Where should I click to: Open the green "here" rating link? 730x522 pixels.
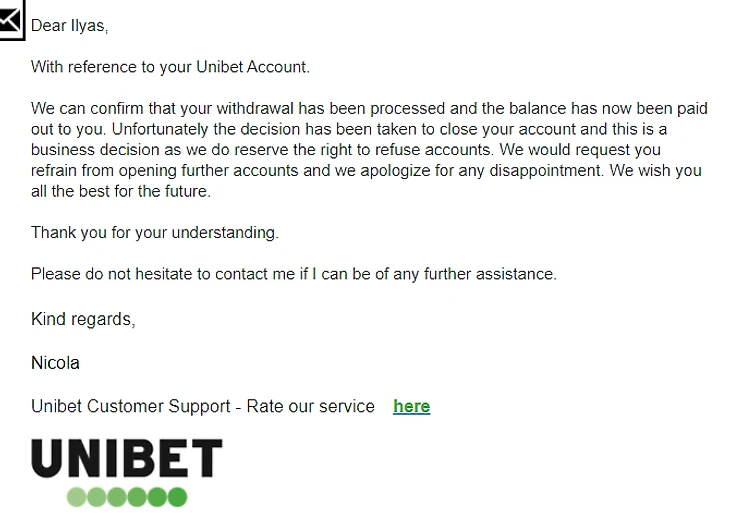click(412, 406)
